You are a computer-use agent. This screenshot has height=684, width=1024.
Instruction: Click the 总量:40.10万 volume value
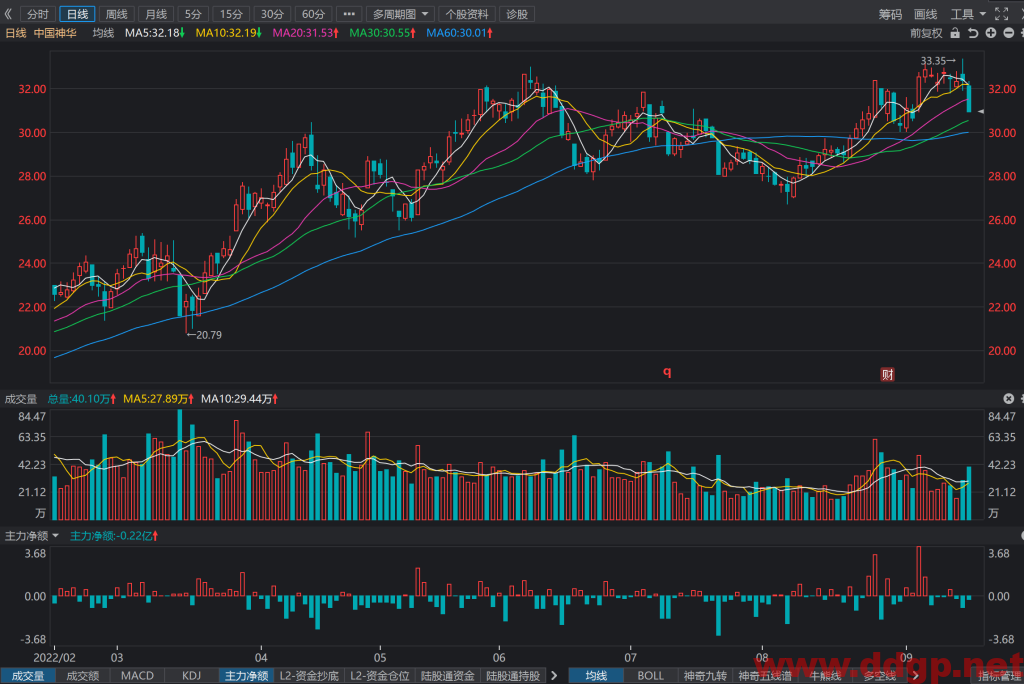tap(82, 399)
